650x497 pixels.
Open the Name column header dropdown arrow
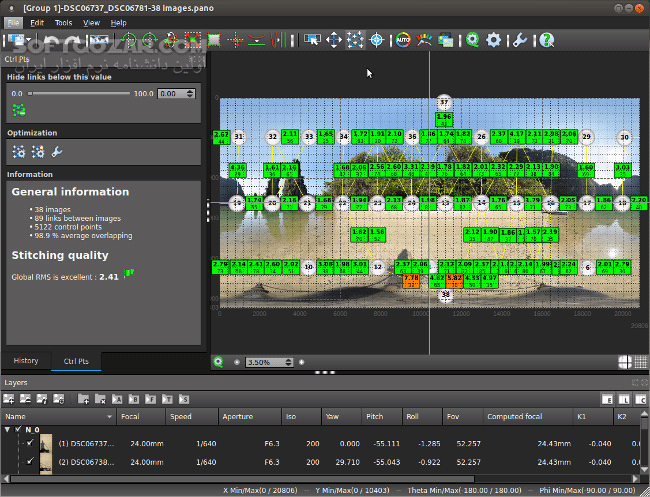point(109,416)
